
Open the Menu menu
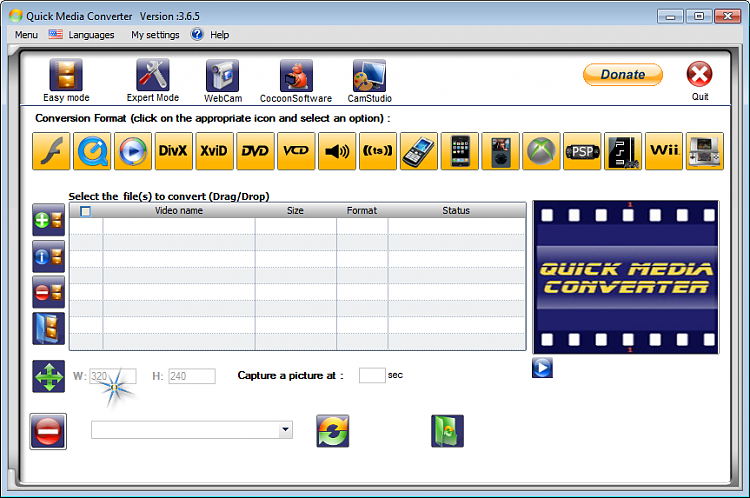[x=26, y=35]
